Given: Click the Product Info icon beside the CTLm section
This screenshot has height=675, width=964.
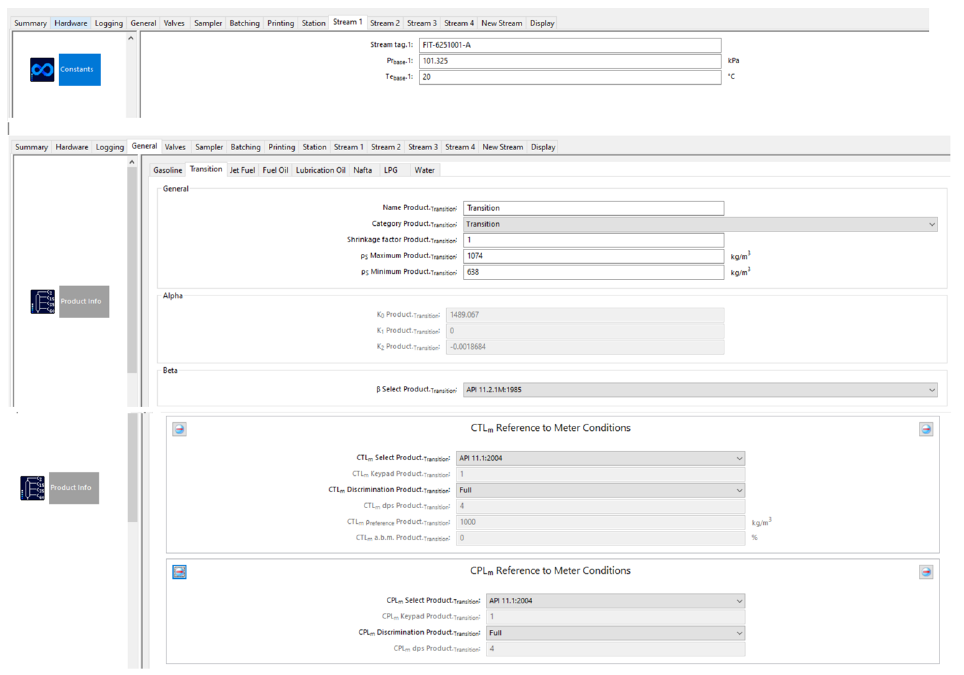Looking at the screenshot, I should tap(32, 488).
